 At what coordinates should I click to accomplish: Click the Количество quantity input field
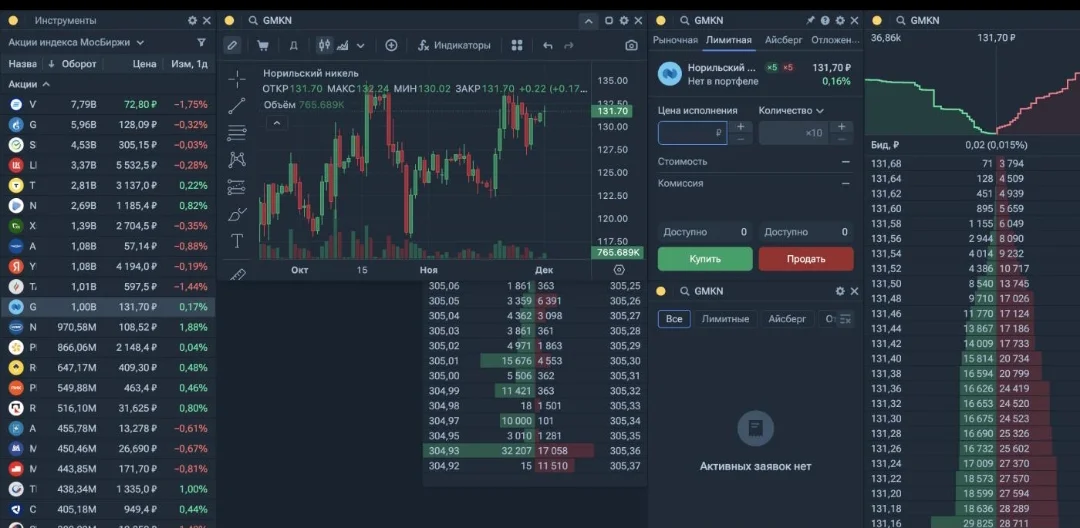pos(793,133)
